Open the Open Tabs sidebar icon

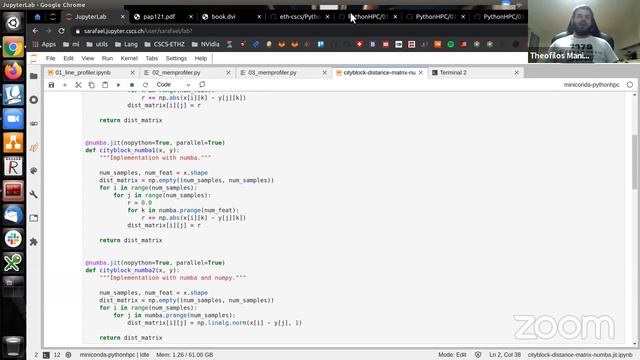pyautogui.click(x=34, y=218)
